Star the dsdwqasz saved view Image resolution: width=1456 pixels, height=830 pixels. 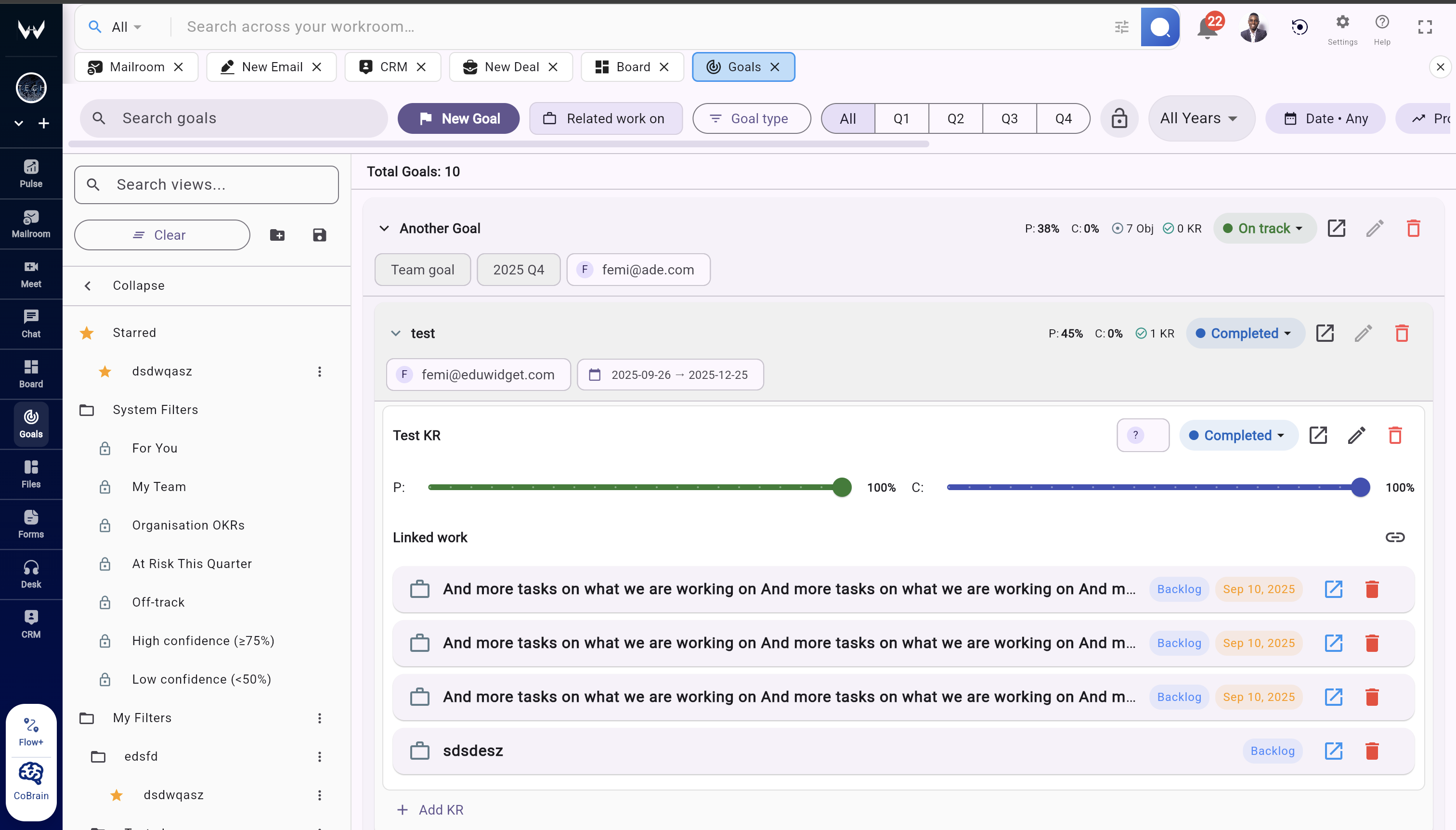click(x=105, y=371)
